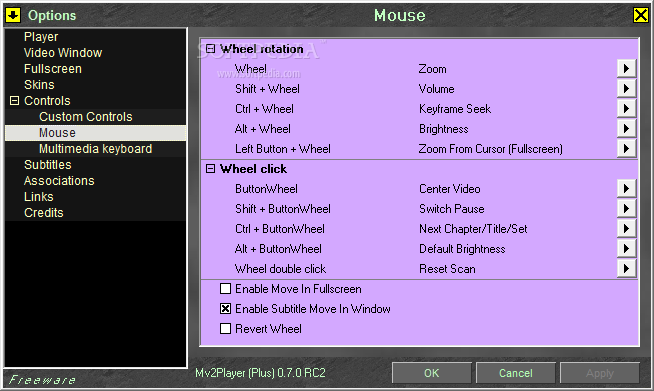Image resolution: width=654 pixels, height=391 pixels.
Task: Open Multimedia keyboard settings
Action: tap(96, 149)
